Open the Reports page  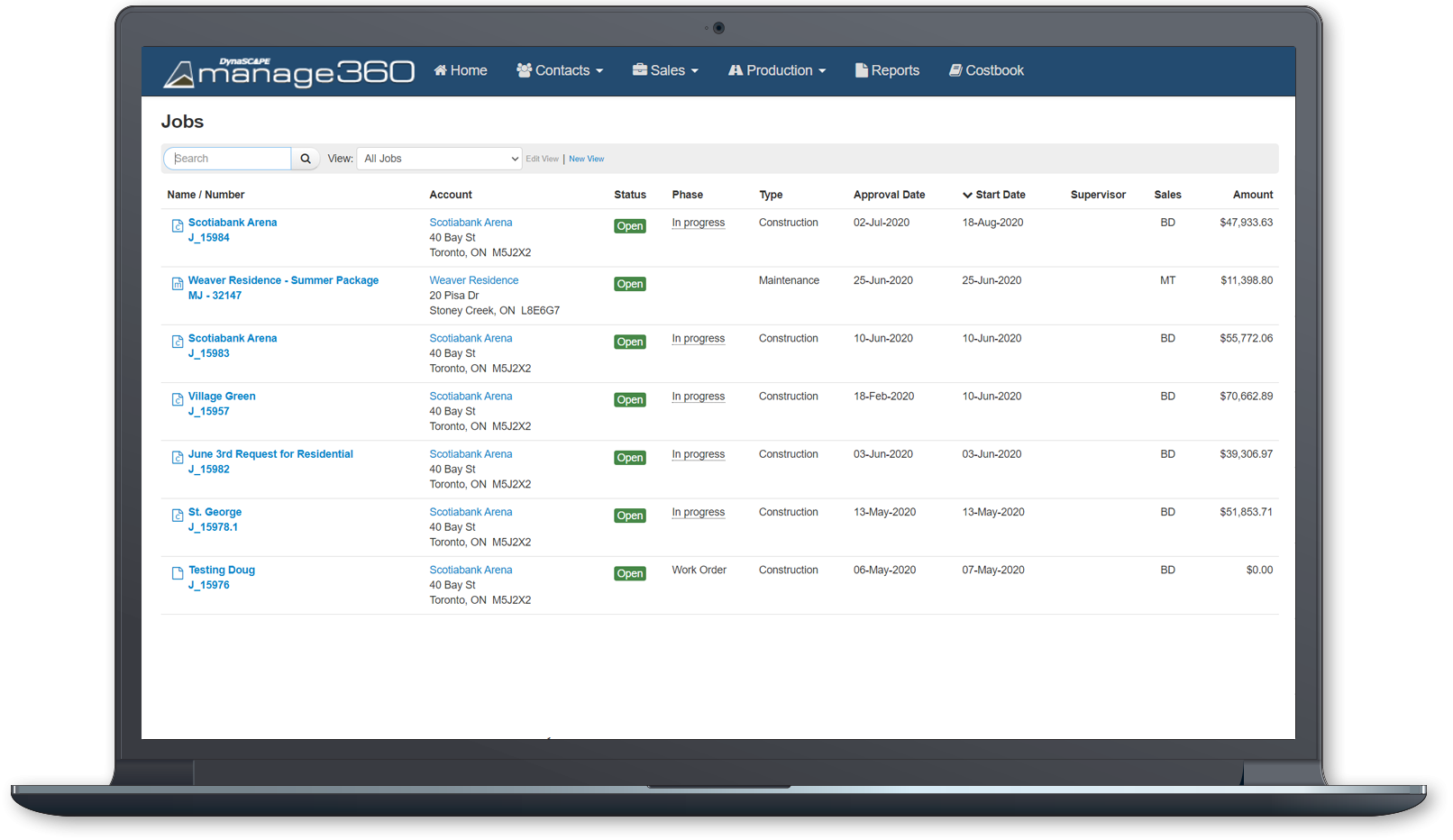tap(887, 70)
